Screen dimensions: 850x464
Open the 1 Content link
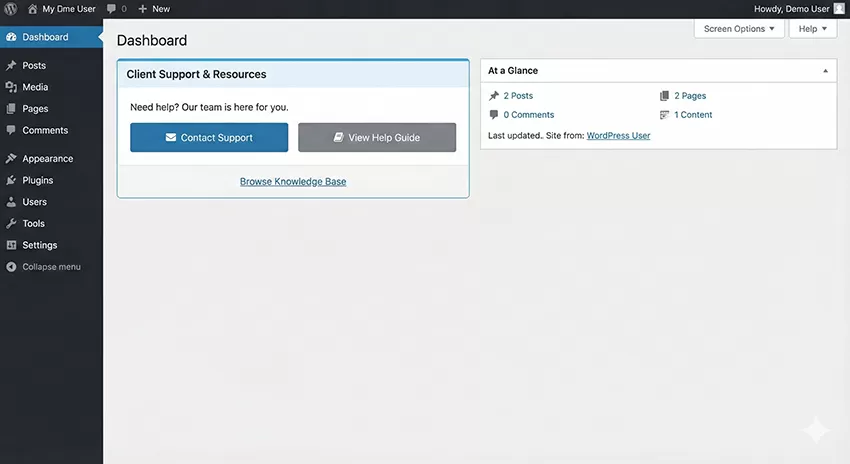pyautogui.click(x=693, y=115)
